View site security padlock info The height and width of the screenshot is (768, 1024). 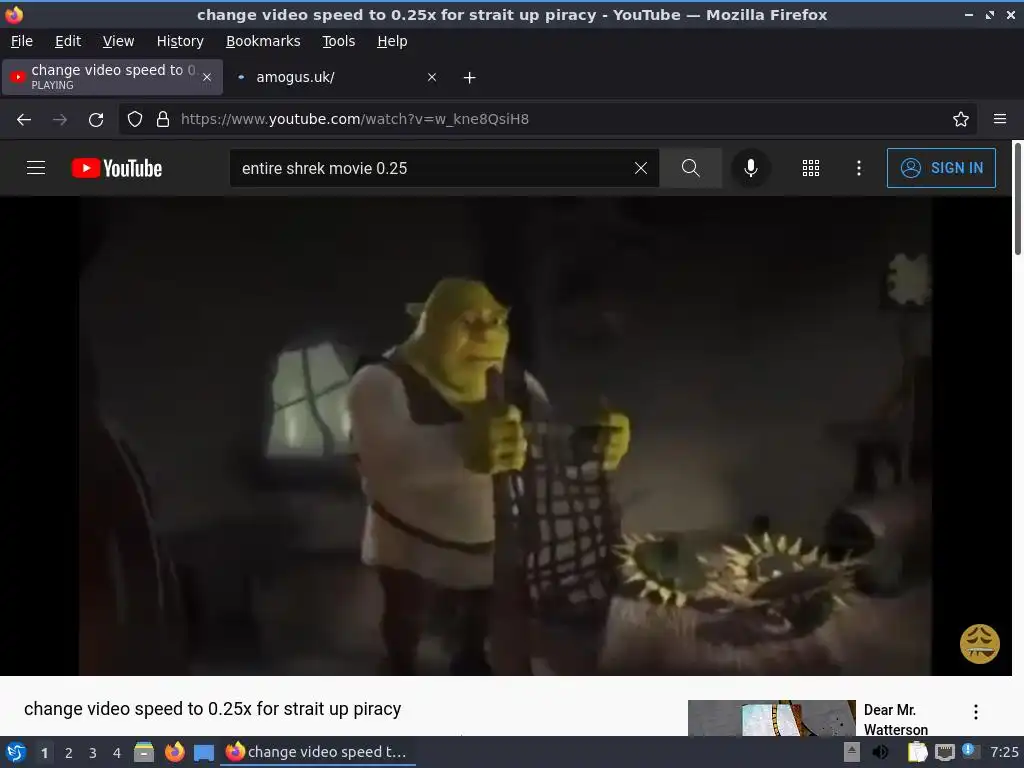163,119
